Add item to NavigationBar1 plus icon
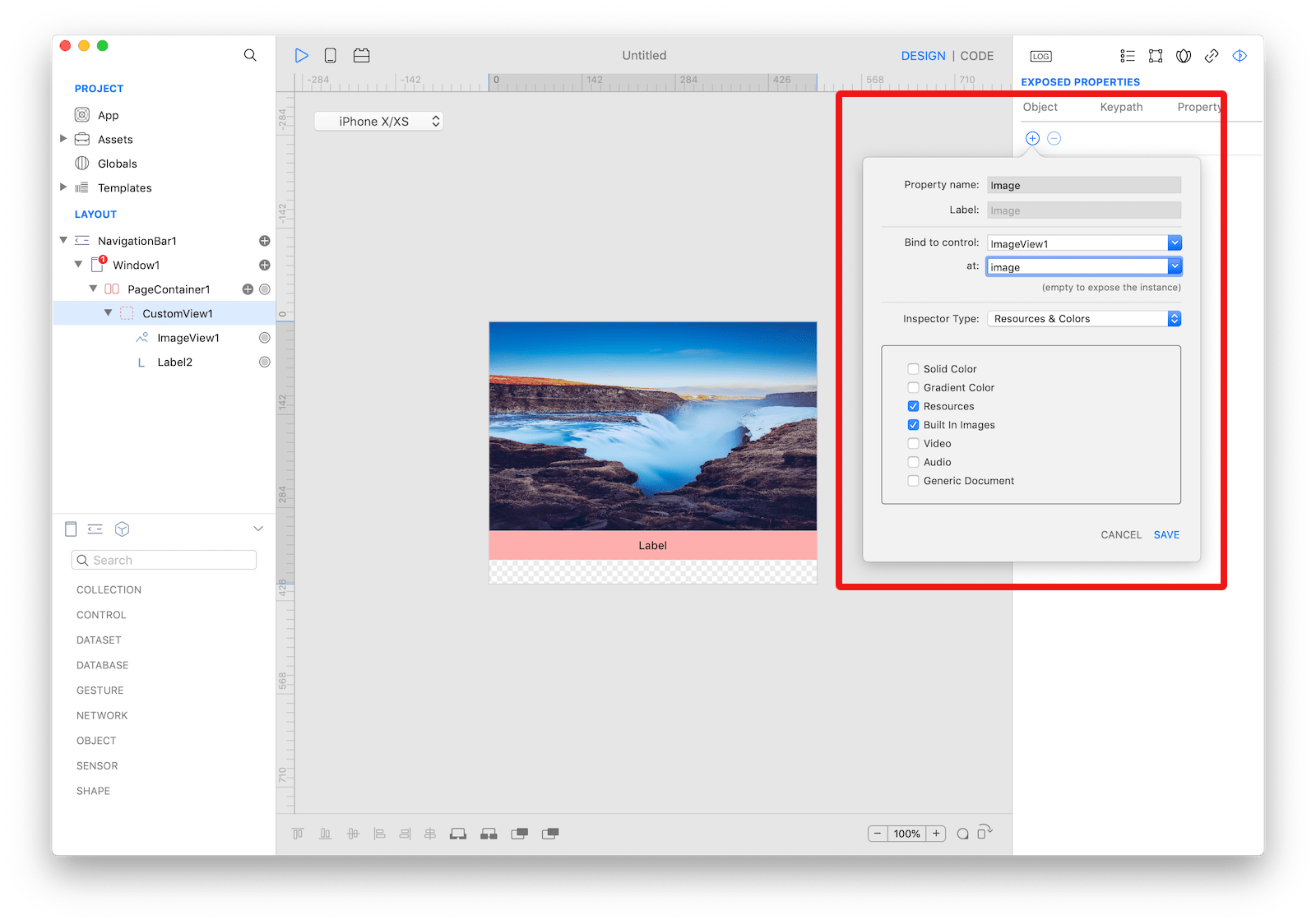The height and width of the screenshot is (924, 1316). click(265, 241)
